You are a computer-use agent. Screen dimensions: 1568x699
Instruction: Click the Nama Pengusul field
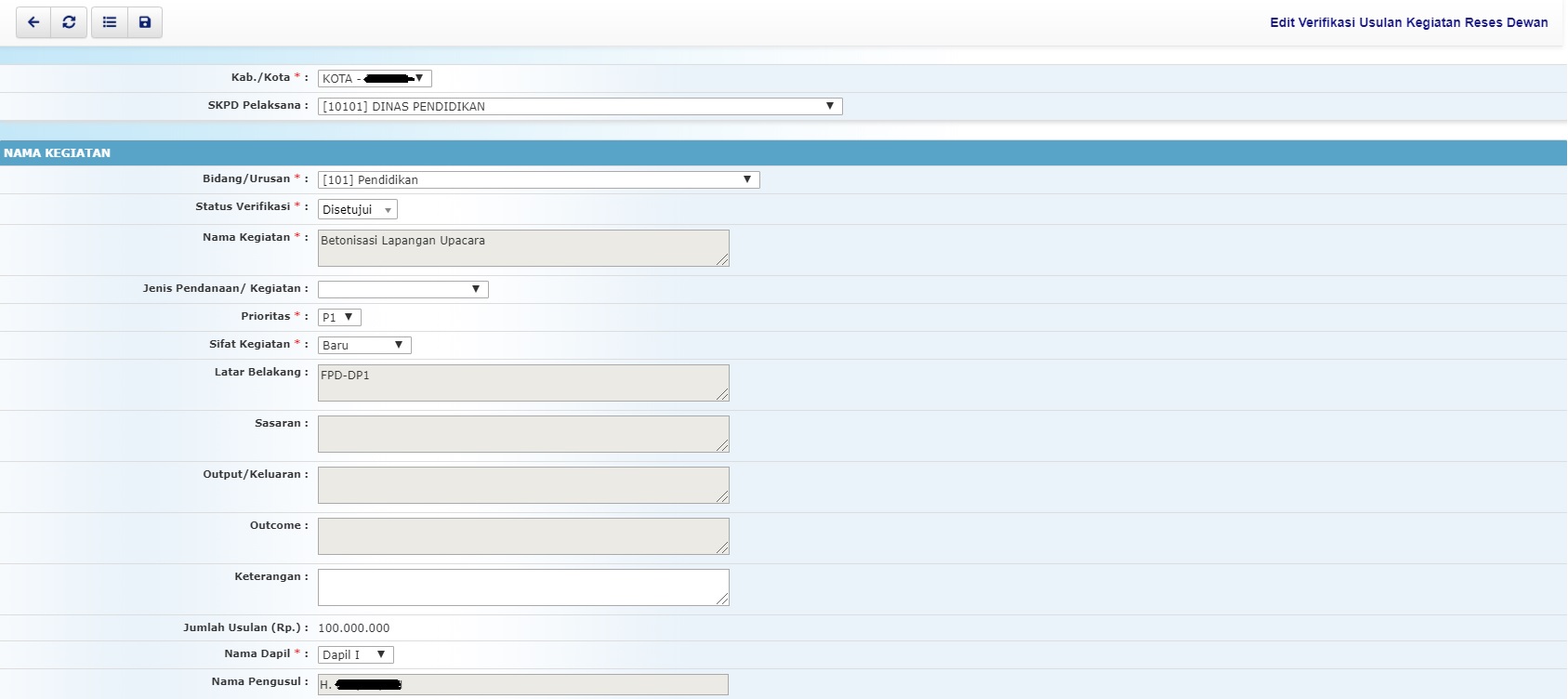[522, 685]
